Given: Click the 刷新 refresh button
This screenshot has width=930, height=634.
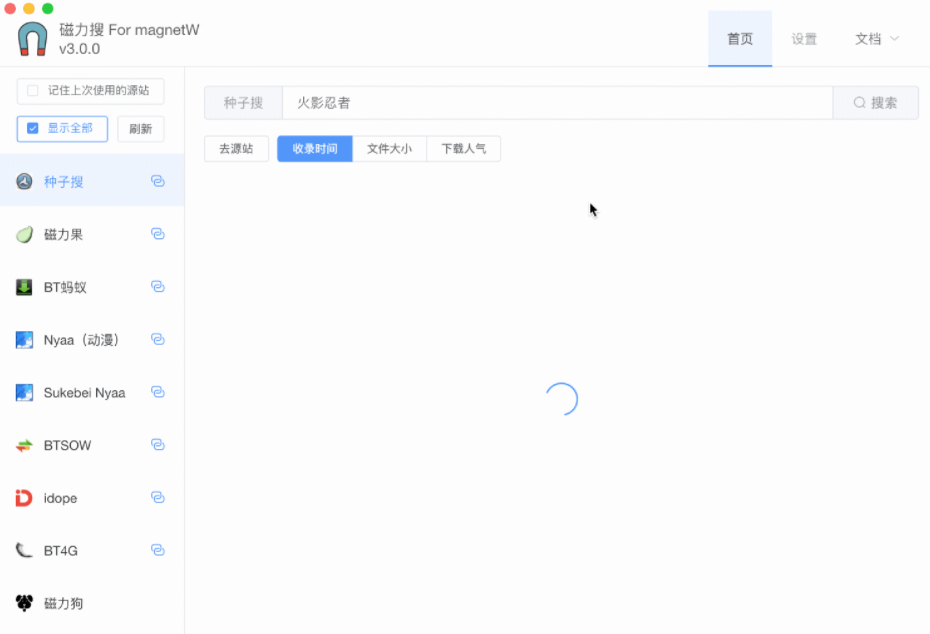Looking at the screenshot, I should click(141, 129).
